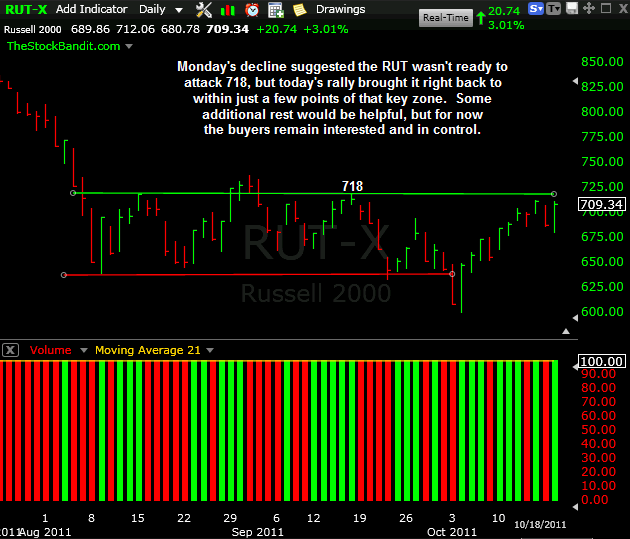
Task: Click the Moving Average 21 label
Action: click(x=148, y=350)
